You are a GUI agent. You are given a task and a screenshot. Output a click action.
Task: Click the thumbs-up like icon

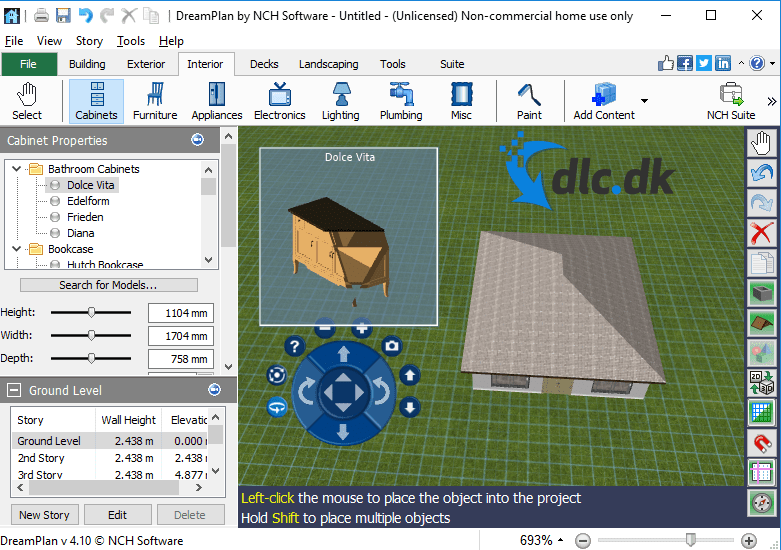click(665, 63)
